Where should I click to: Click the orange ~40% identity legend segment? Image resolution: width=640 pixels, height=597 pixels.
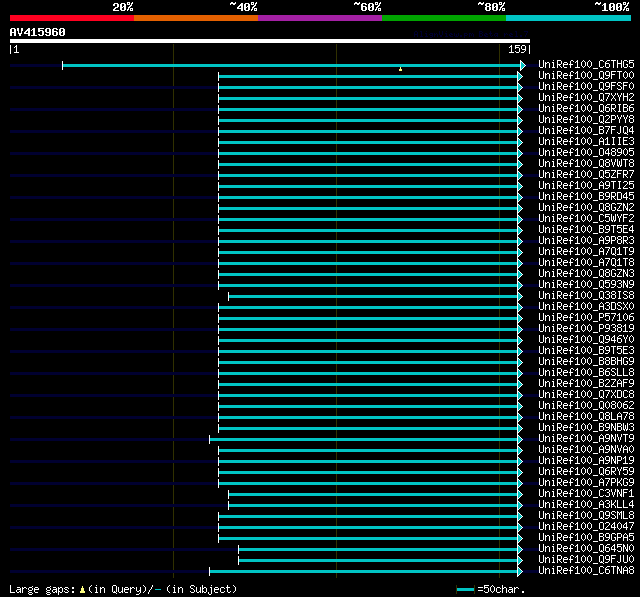pos(196,18)
